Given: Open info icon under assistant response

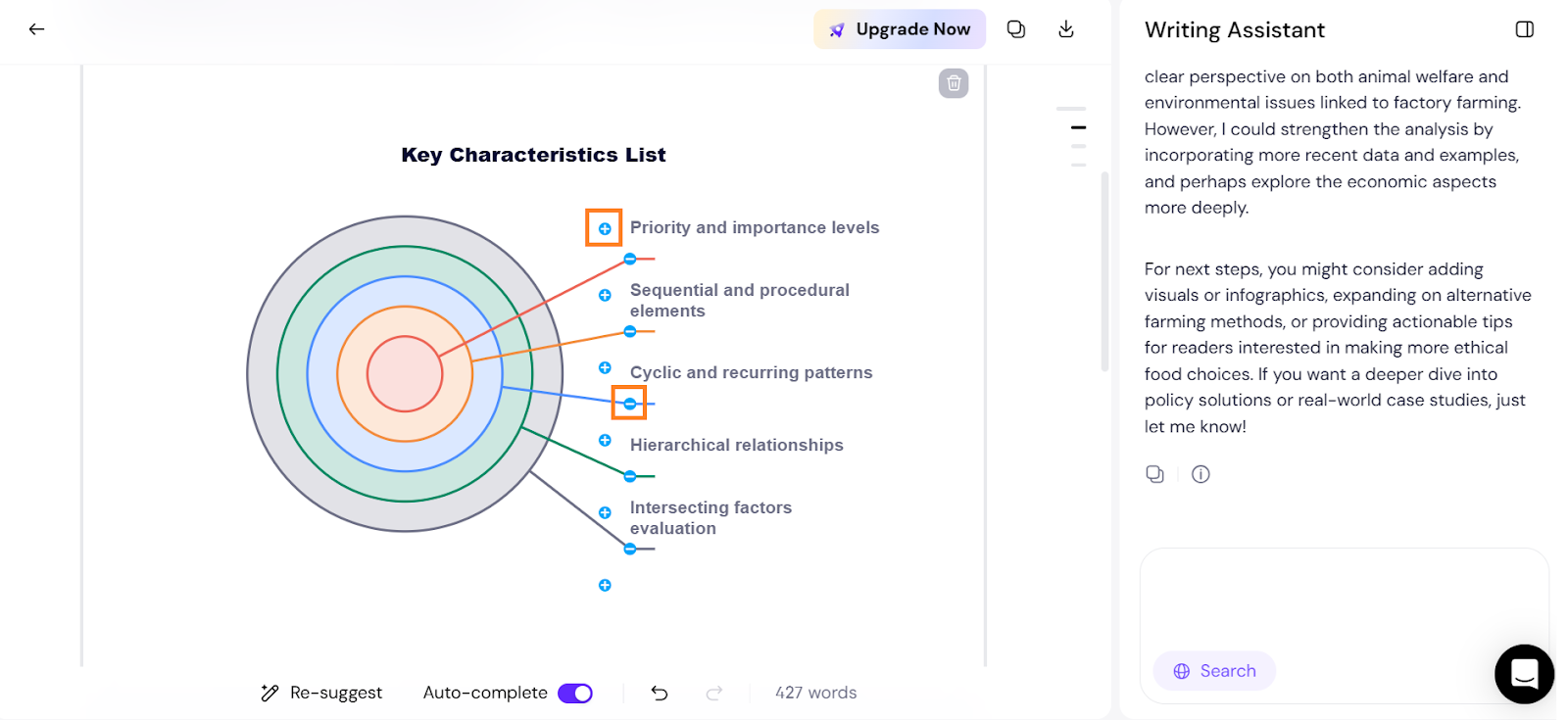Looking at the screenshot, I should click(1200, 474).
